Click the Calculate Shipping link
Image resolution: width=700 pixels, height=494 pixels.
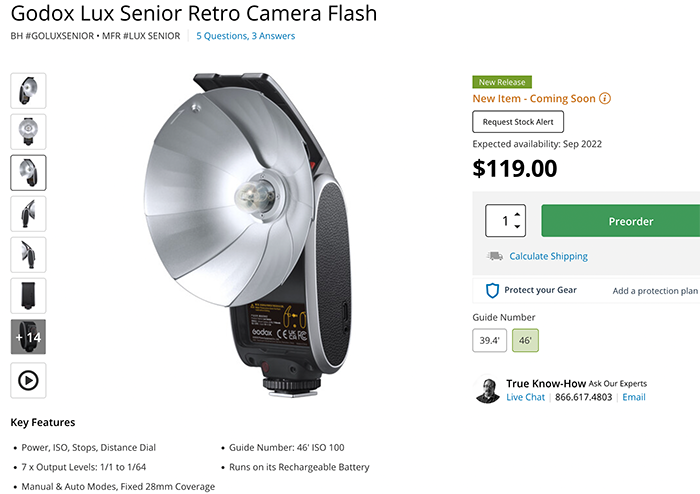point(548,256)
